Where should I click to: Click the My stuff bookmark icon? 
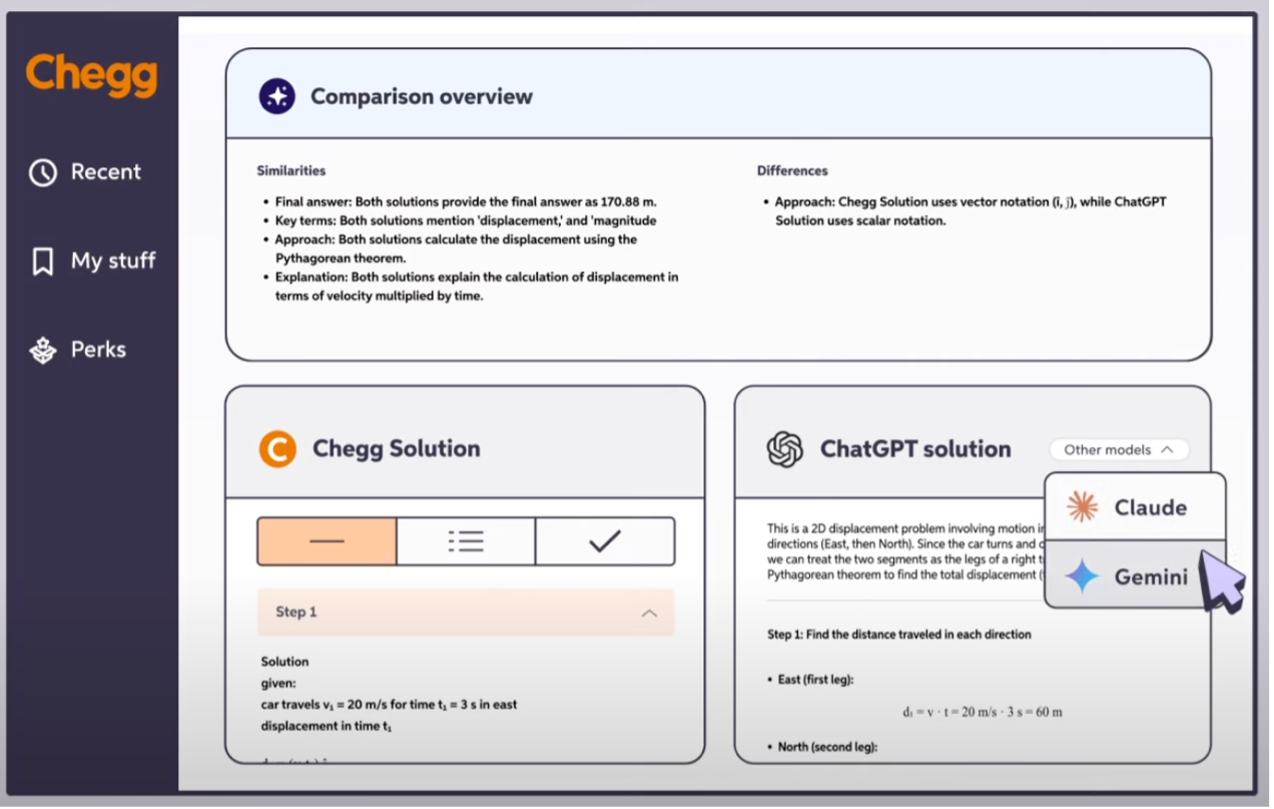43,261
